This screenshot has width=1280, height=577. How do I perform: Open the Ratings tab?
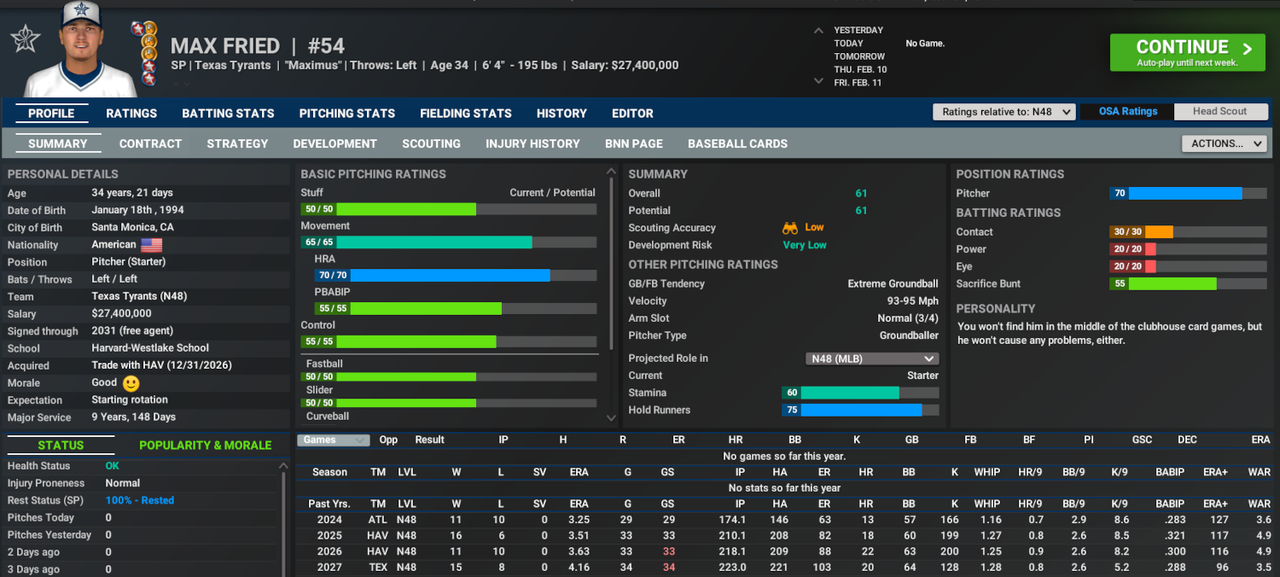pyautogui.click(x=132, y=113)
